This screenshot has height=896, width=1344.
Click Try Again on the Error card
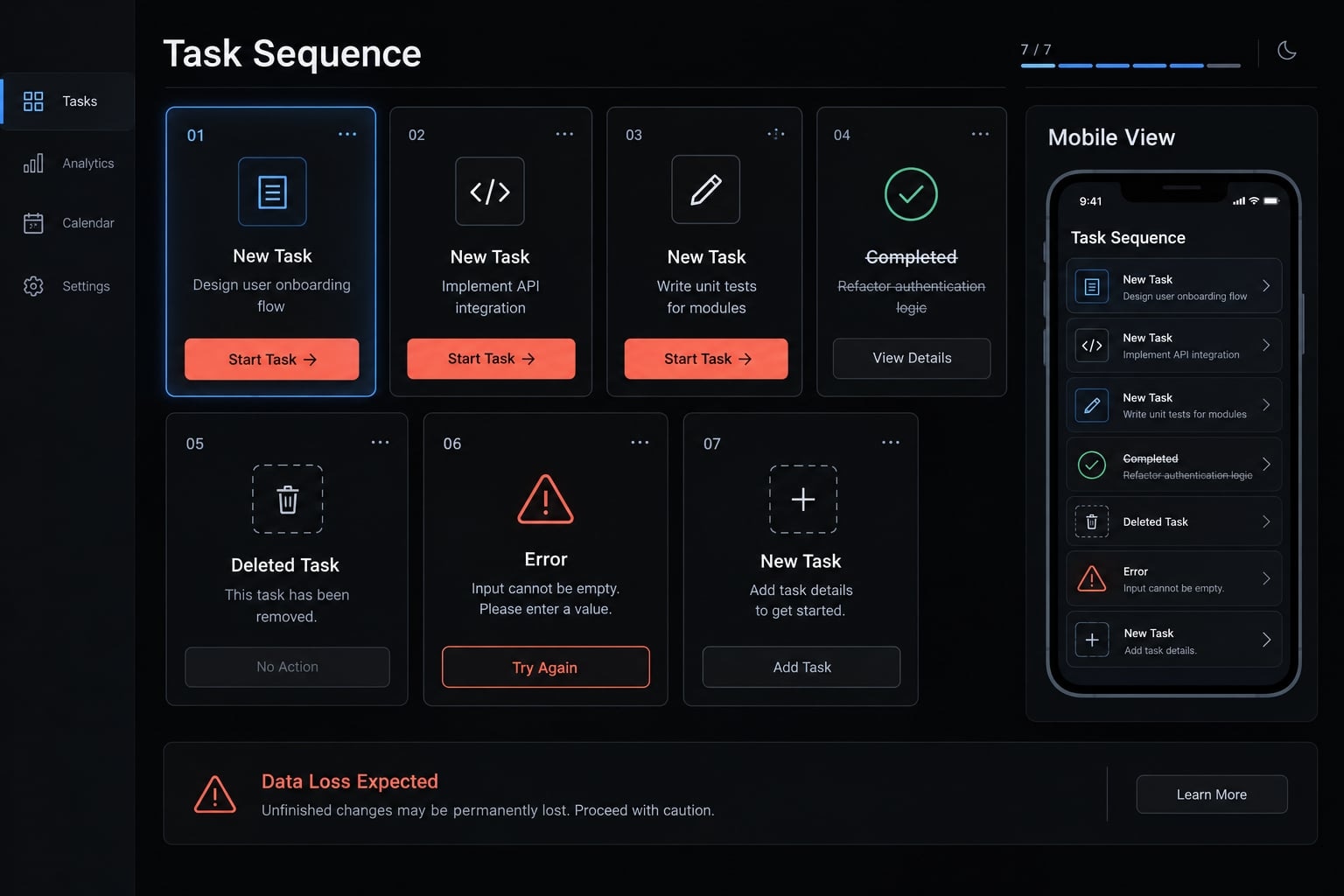pyautogui.click(x=545, y=668)
